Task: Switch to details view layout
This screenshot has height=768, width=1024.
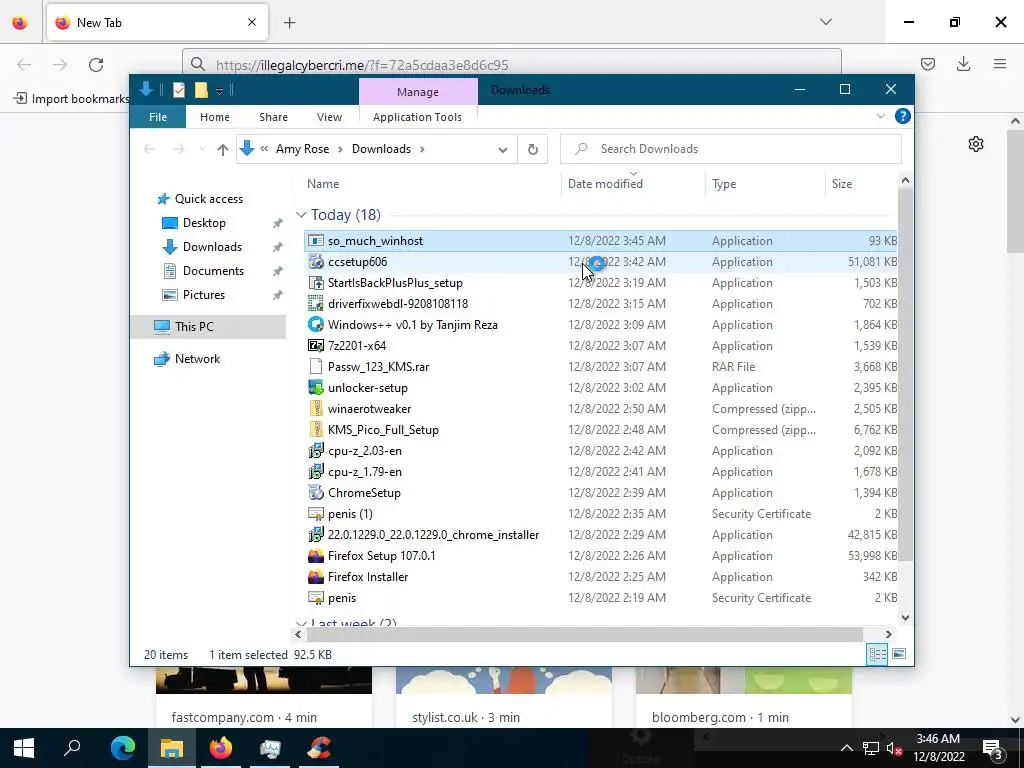Action: [877, 654]
